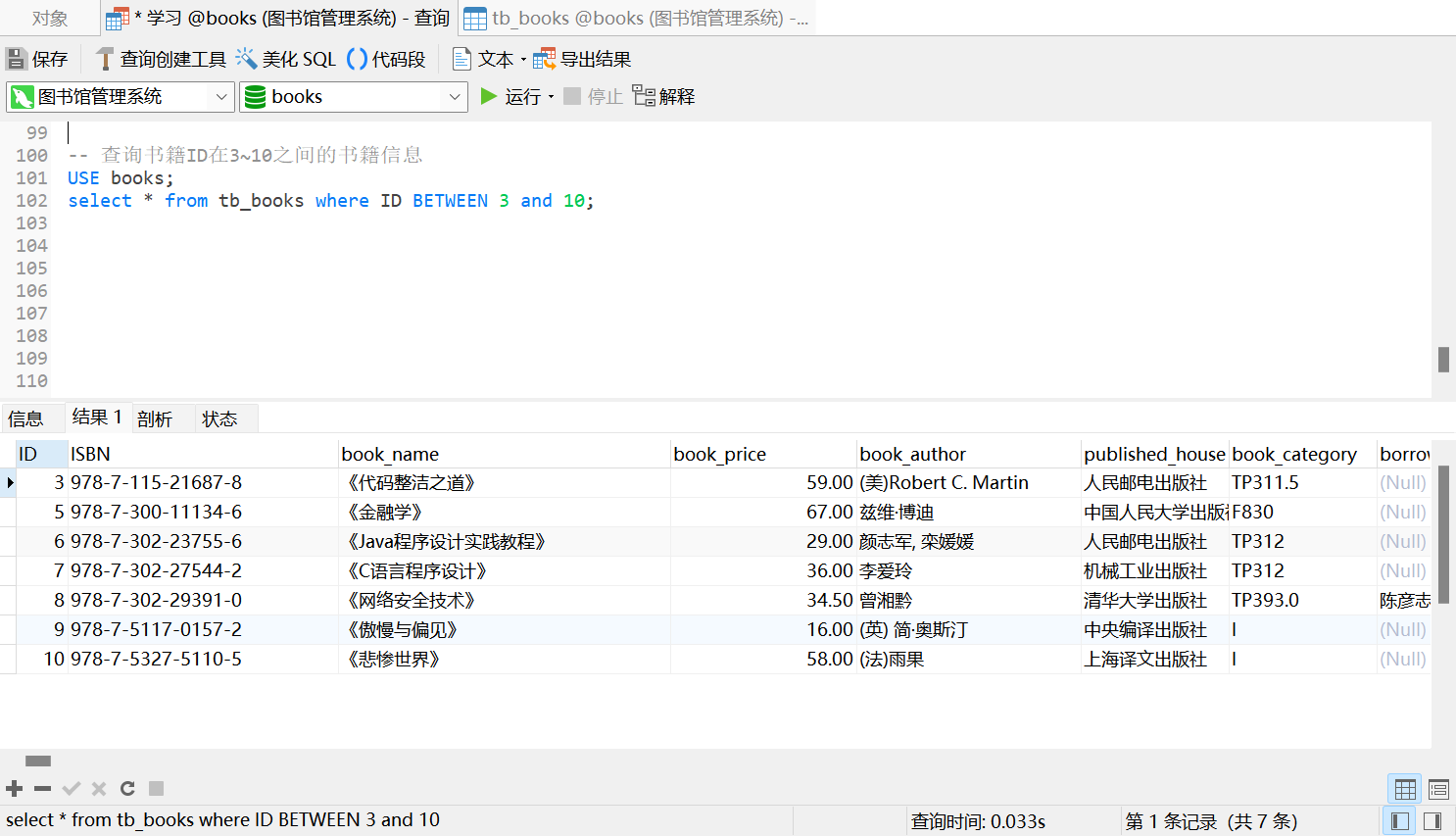
Task: Click the results horizontal scrollbar thumb
Action: click(38, 761)
